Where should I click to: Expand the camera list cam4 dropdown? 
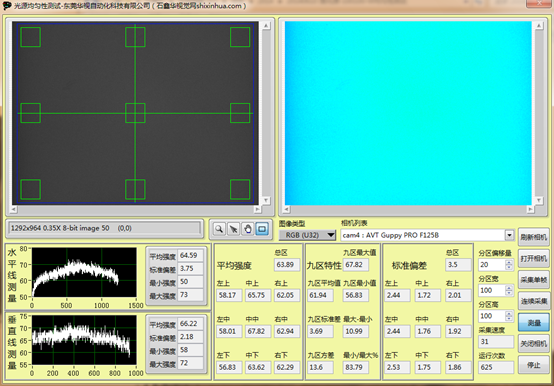(x=509, y=235)
